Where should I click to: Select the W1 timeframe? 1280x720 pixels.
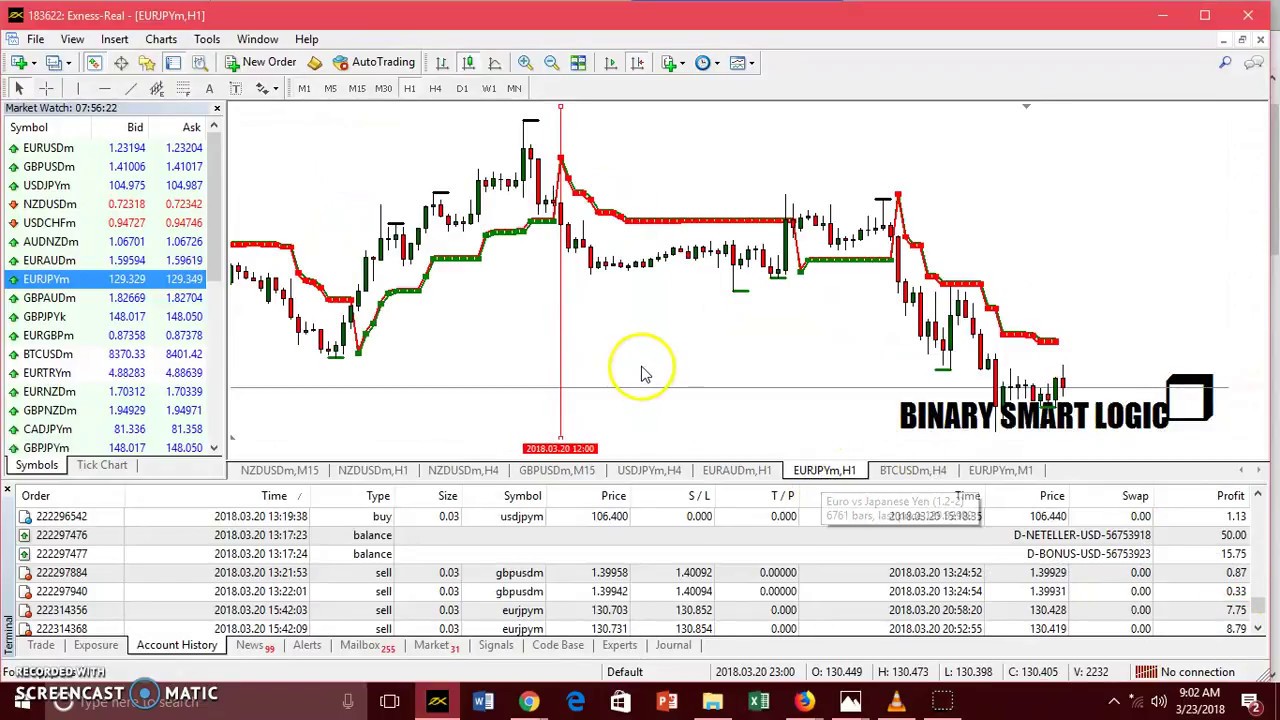(489, 89)
